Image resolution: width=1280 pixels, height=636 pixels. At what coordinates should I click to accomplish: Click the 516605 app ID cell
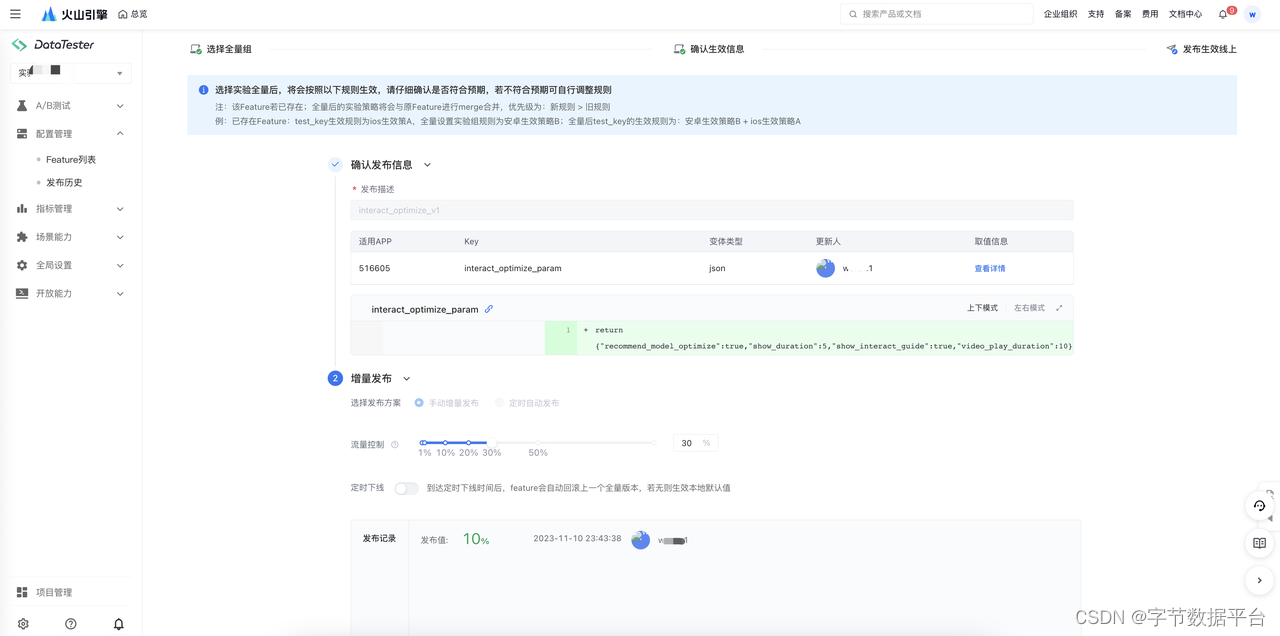(375, 269)
